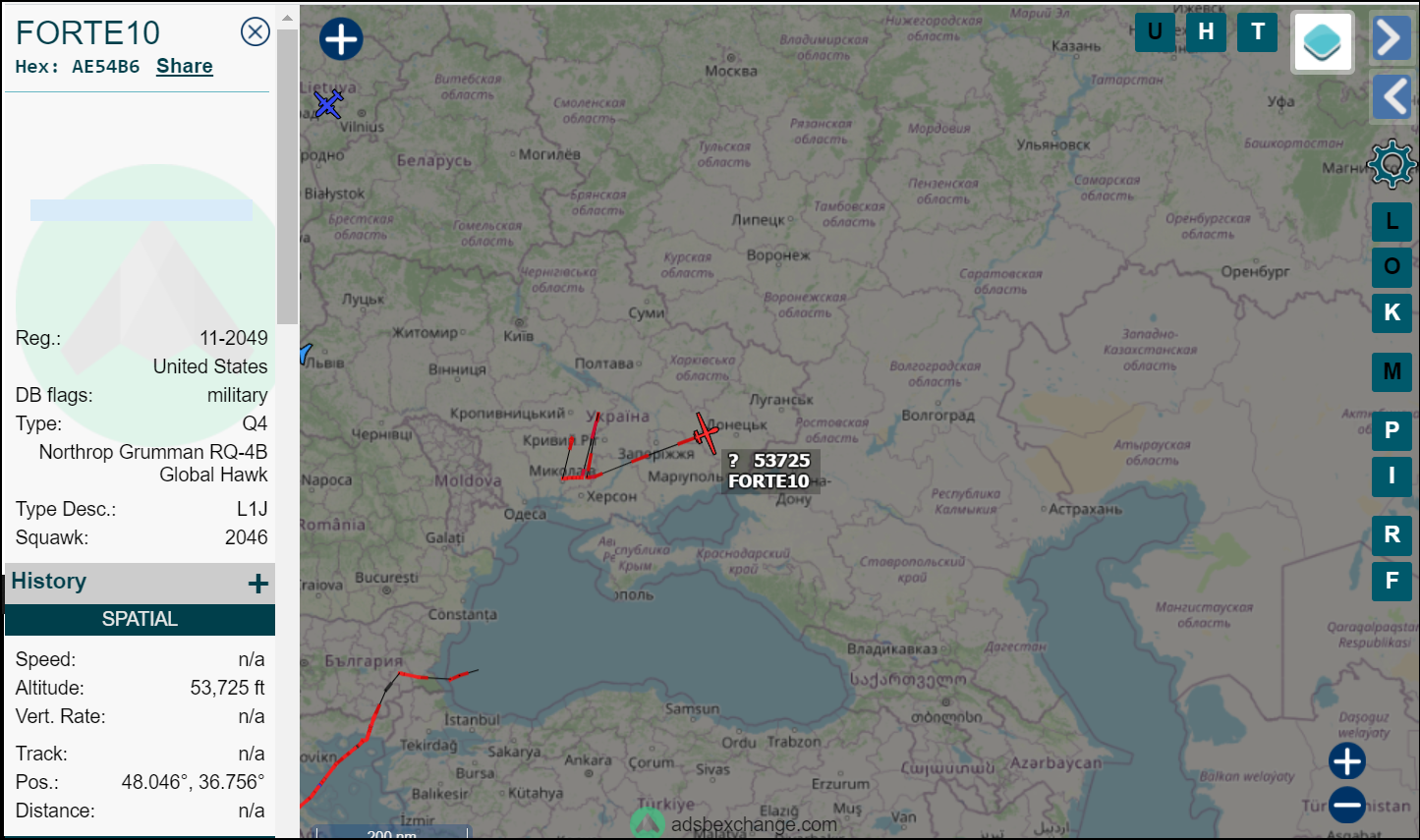Click the red FORTE10 aircraft icon

pyautogui.click(x=706, y=433)
